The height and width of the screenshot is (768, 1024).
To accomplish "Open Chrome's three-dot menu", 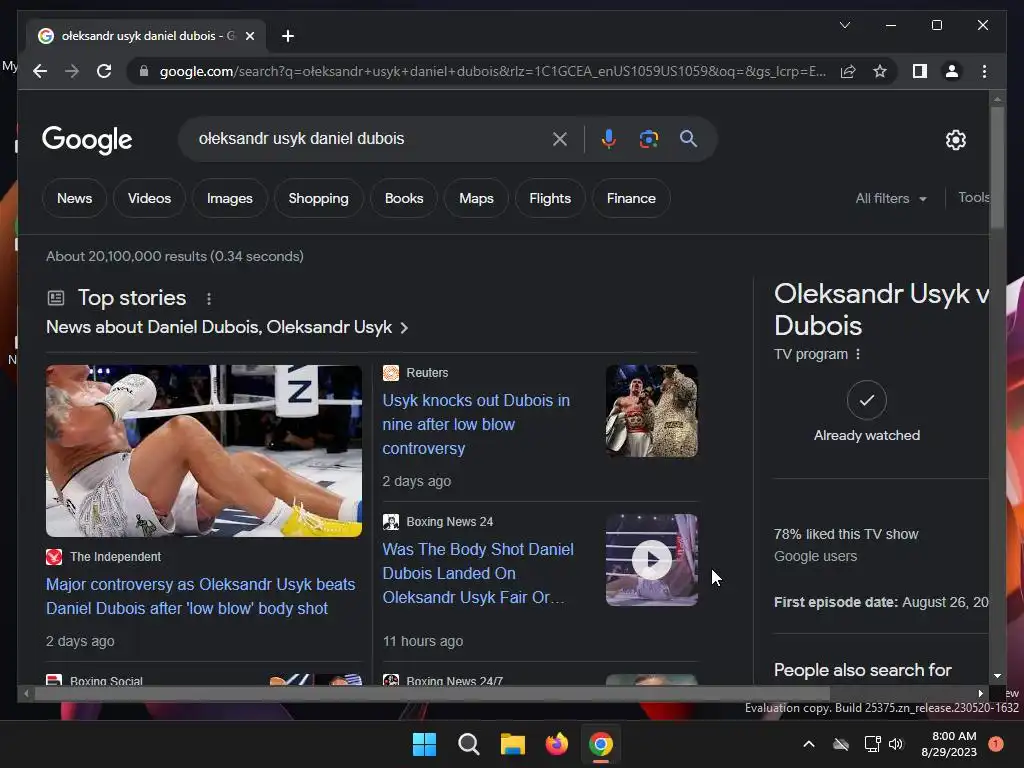I will tap(984, 71).
